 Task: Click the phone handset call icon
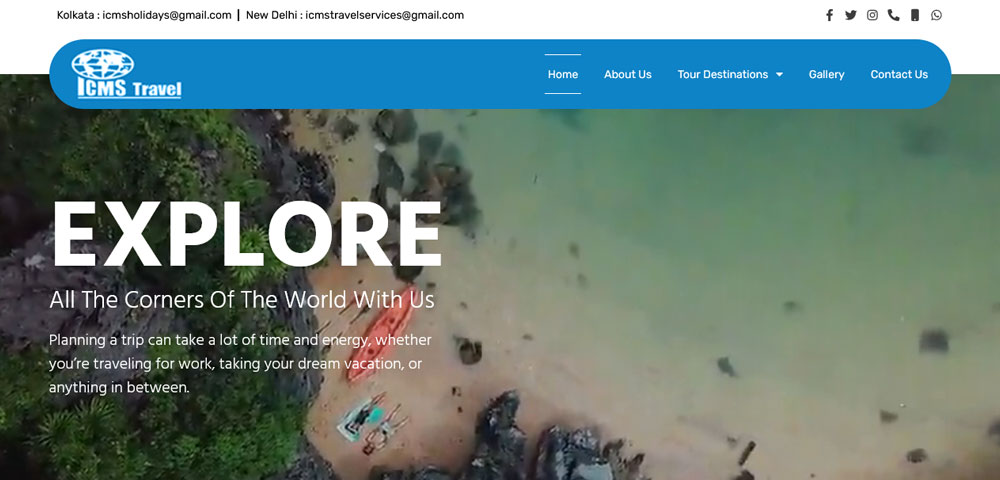(893, 15)
